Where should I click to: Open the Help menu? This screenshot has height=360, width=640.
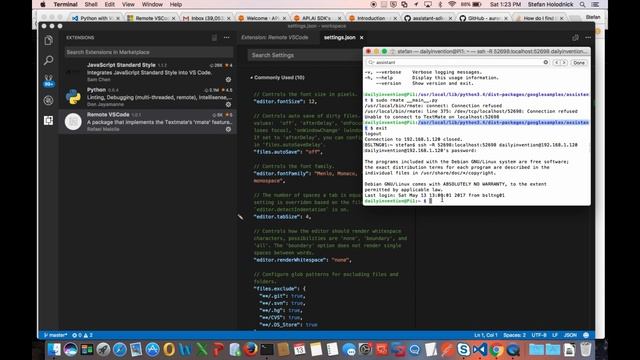click(176, 4)
